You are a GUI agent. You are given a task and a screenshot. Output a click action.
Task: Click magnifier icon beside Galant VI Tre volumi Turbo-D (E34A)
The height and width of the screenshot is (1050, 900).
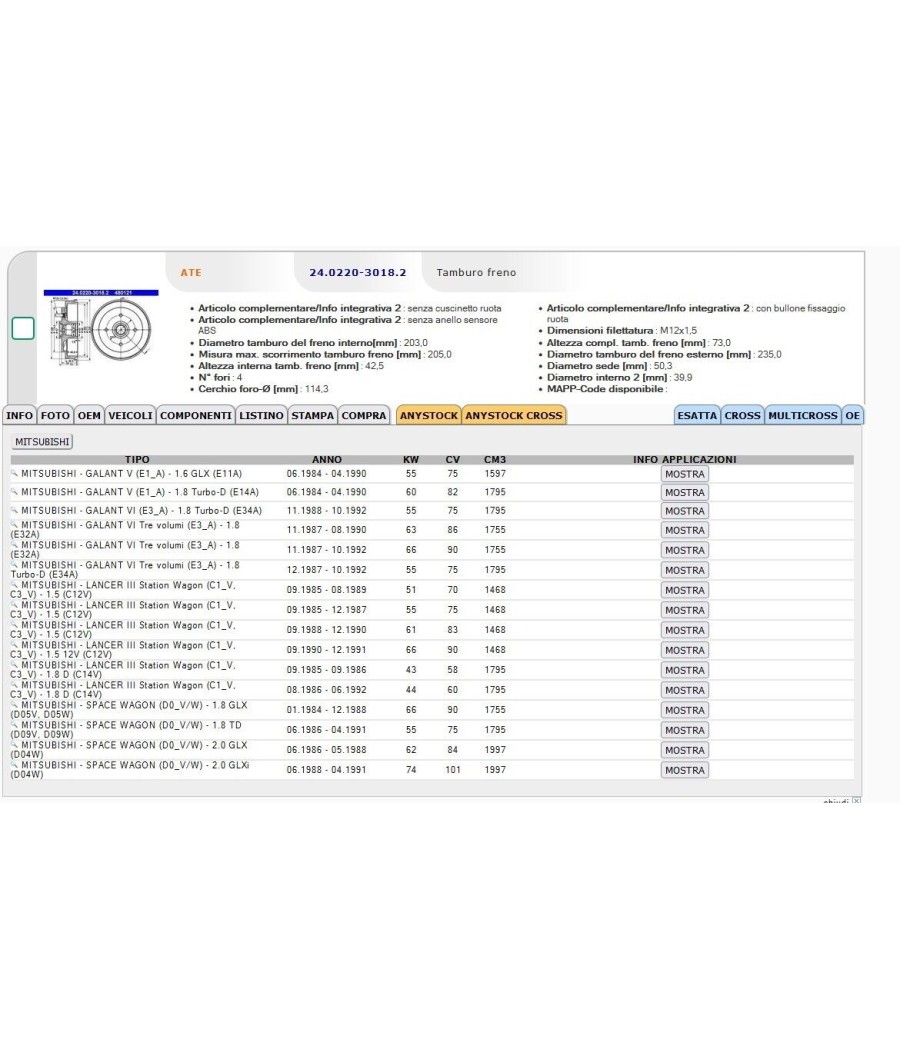coord(14,565)
